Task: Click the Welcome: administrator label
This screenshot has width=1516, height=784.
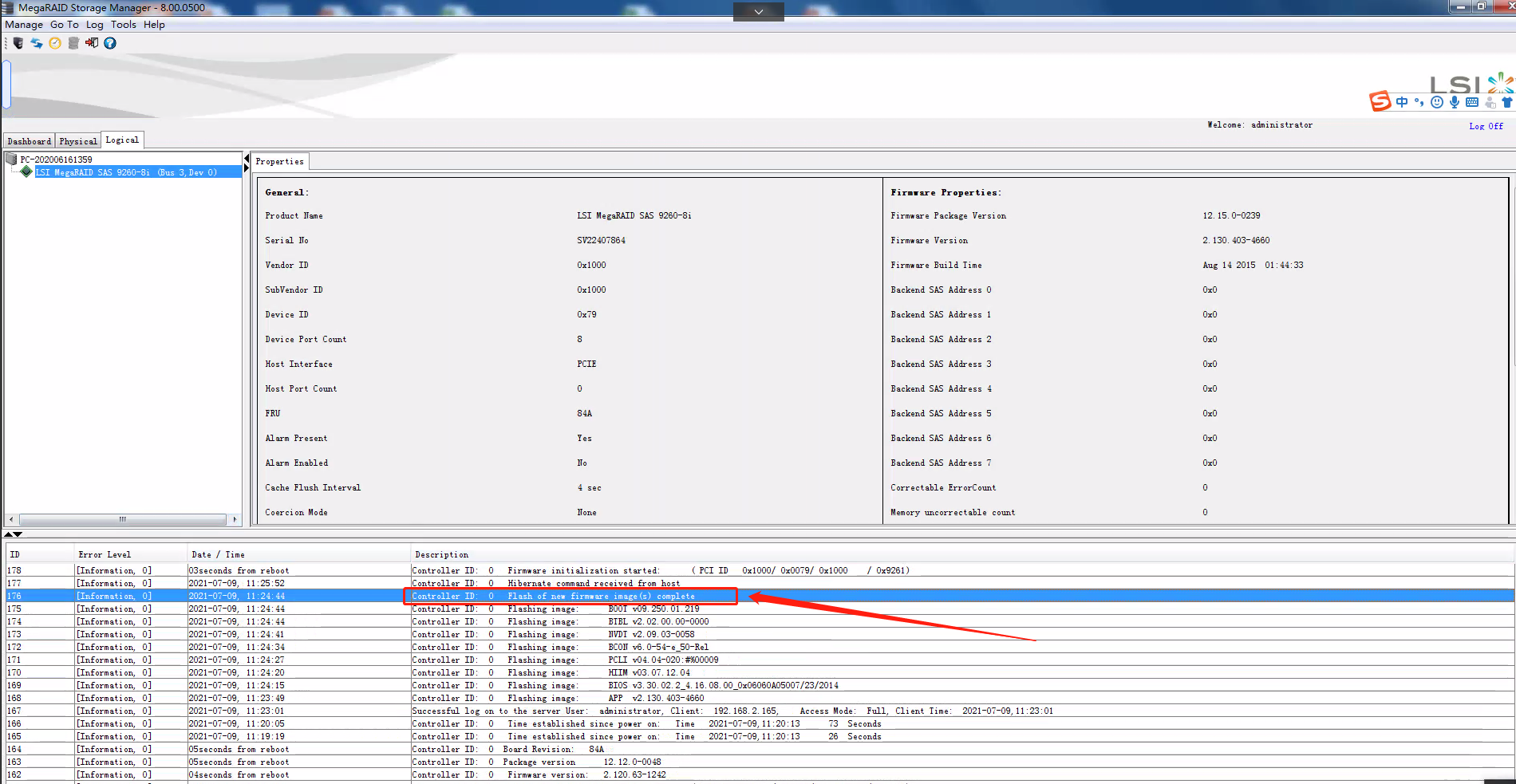Action: tap(1260, 125)
